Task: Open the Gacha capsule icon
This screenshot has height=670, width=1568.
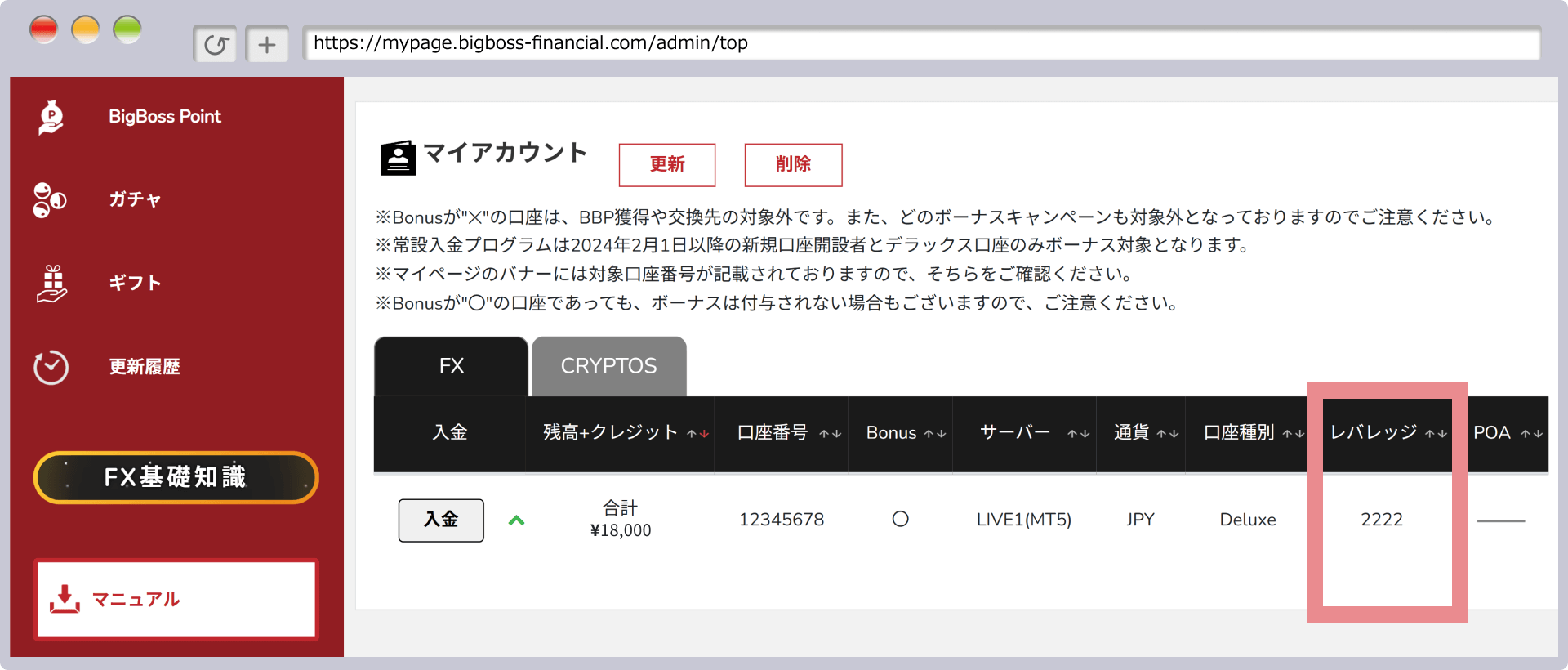Action: pos(50,200)
